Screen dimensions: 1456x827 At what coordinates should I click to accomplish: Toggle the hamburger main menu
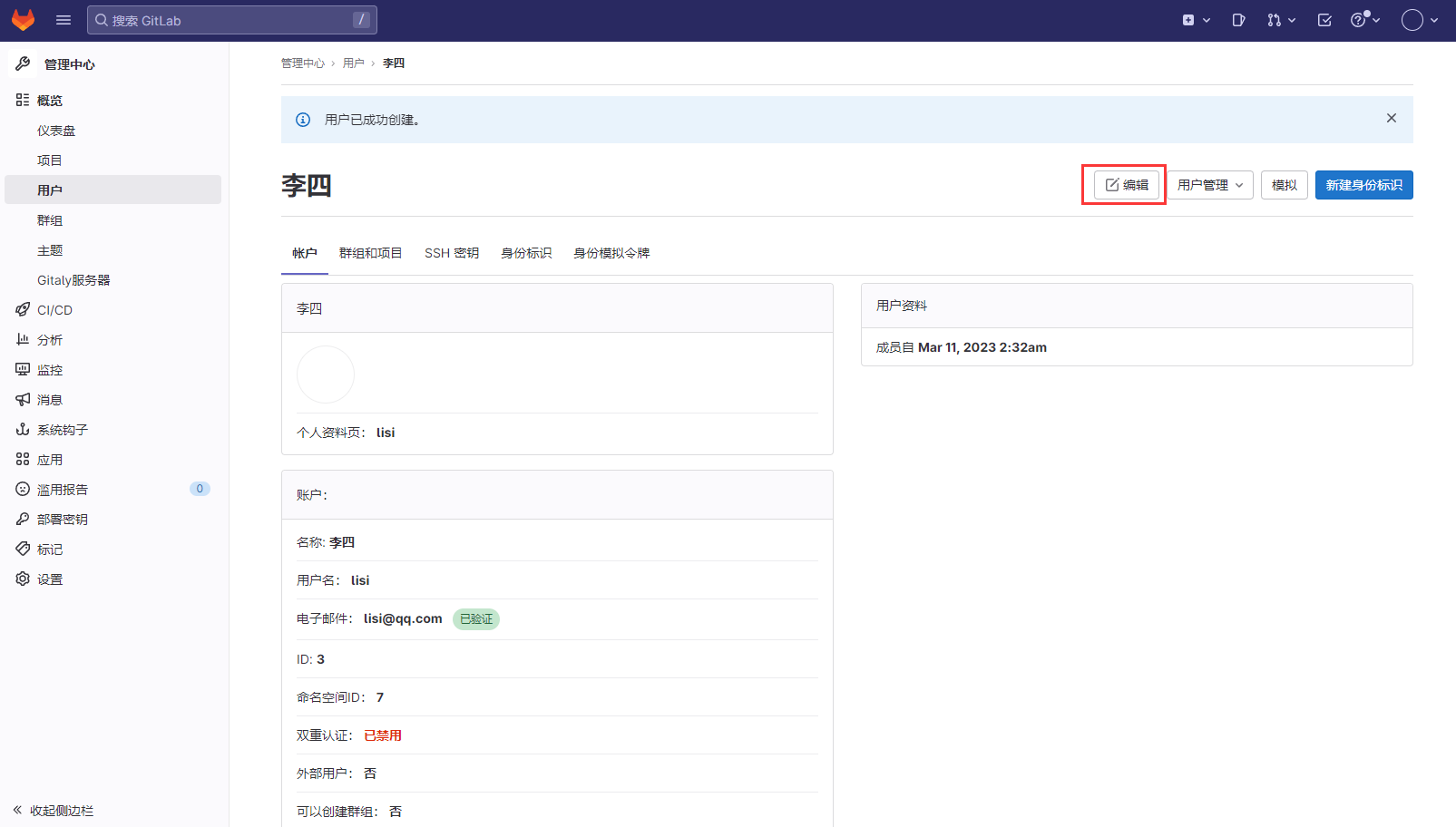(x=64, y=20)
